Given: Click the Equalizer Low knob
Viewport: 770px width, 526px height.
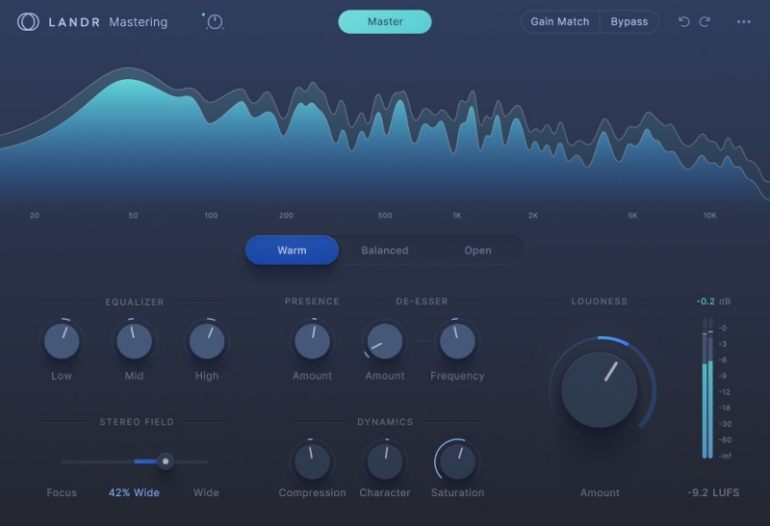Looking at the screenshot, I should [62, 342].
